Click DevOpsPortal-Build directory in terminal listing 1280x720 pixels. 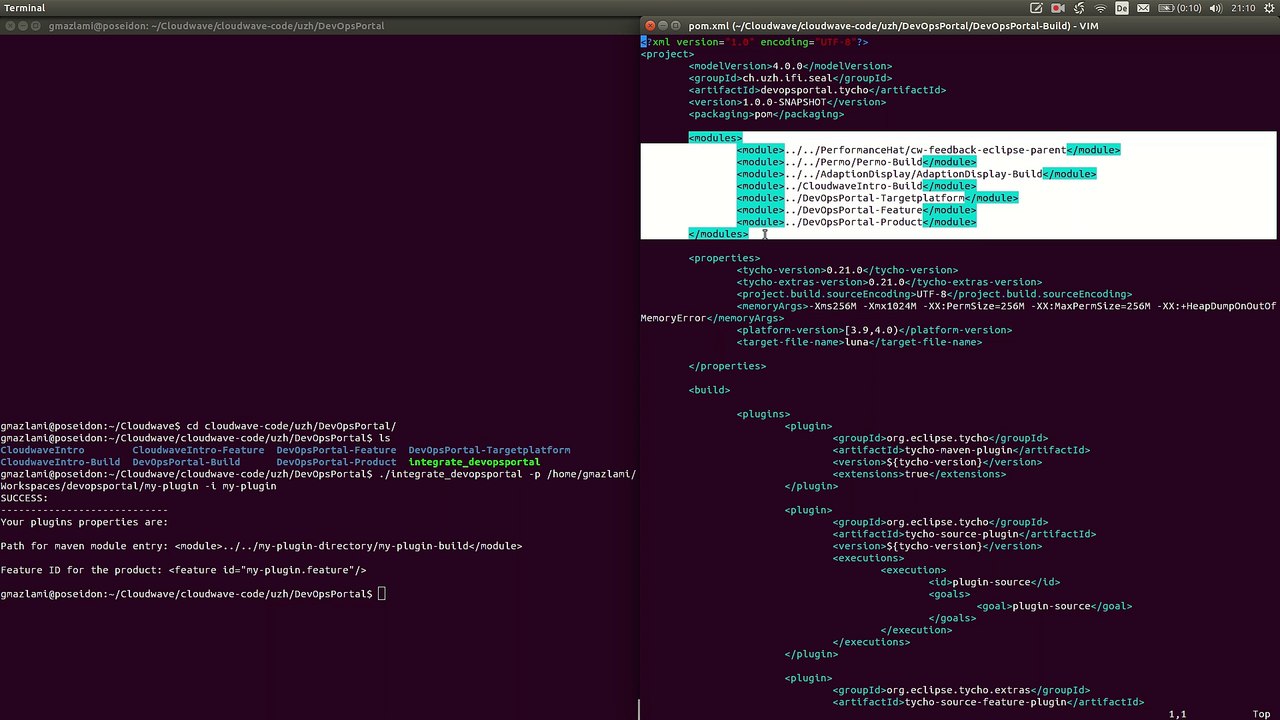point(186,462)
